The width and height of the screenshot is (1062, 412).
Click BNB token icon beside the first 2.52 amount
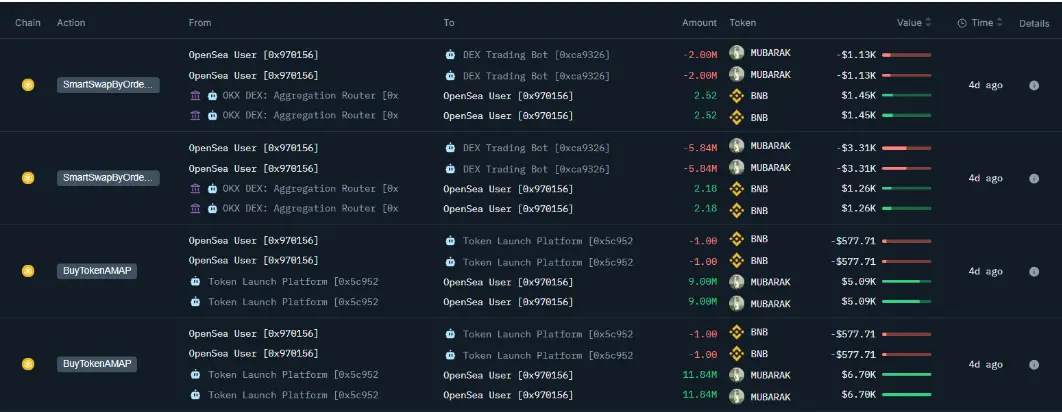(737, 96)
